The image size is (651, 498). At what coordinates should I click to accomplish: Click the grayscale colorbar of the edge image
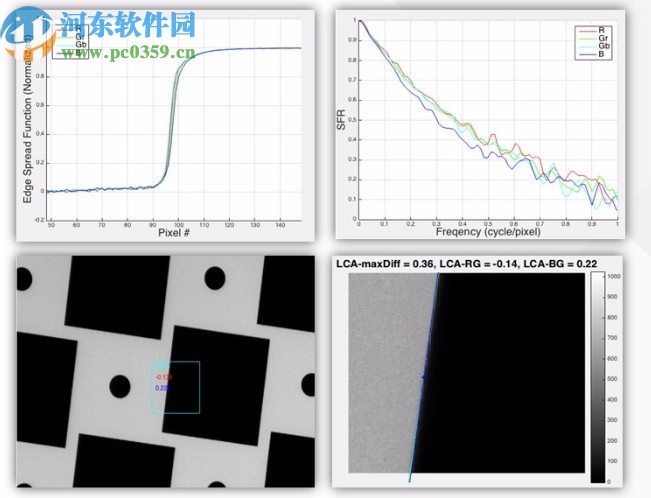pos(597,377)
